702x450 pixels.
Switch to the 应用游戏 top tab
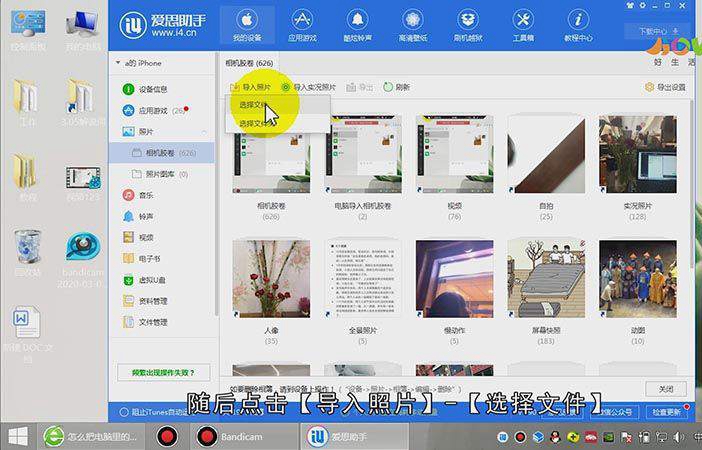tap(302, 27)
